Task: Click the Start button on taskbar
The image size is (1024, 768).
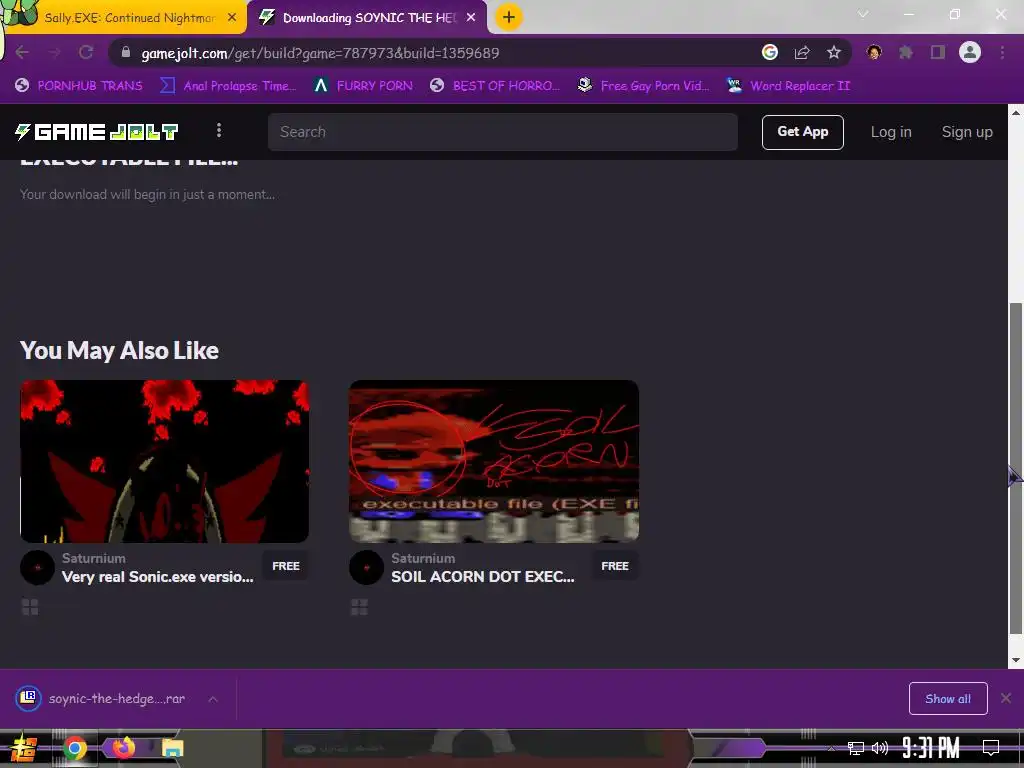Action: click(x=23, y=748)
